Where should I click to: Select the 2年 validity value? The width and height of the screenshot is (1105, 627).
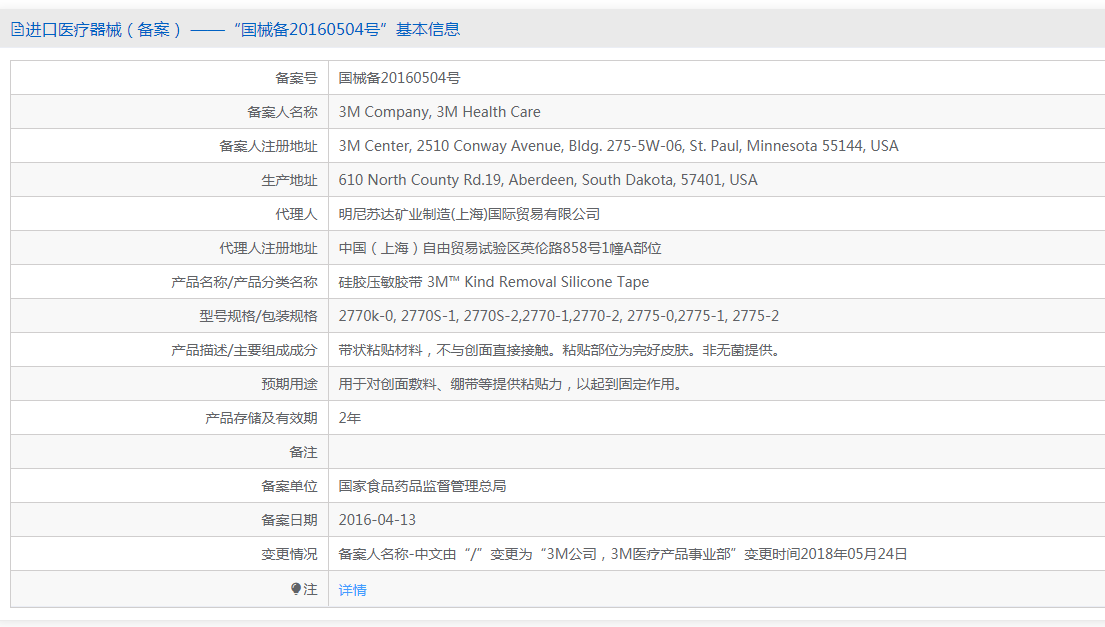350,418
